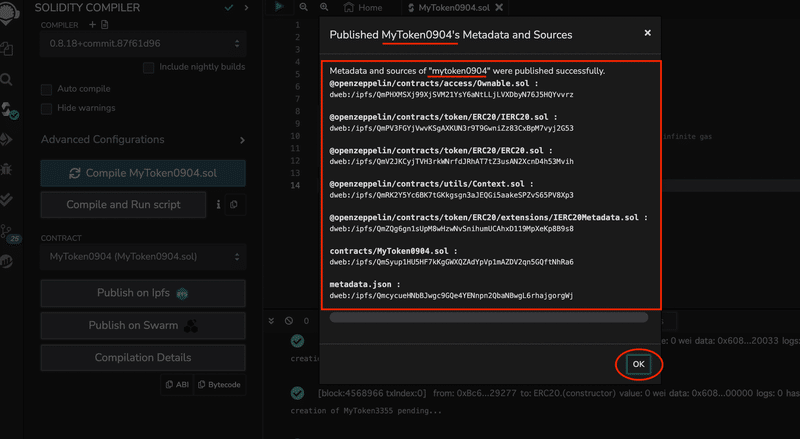Click the chevron arrow in Solidity Compiler header
Viewport: 800px width, 439px height.
tap(246, 8)
